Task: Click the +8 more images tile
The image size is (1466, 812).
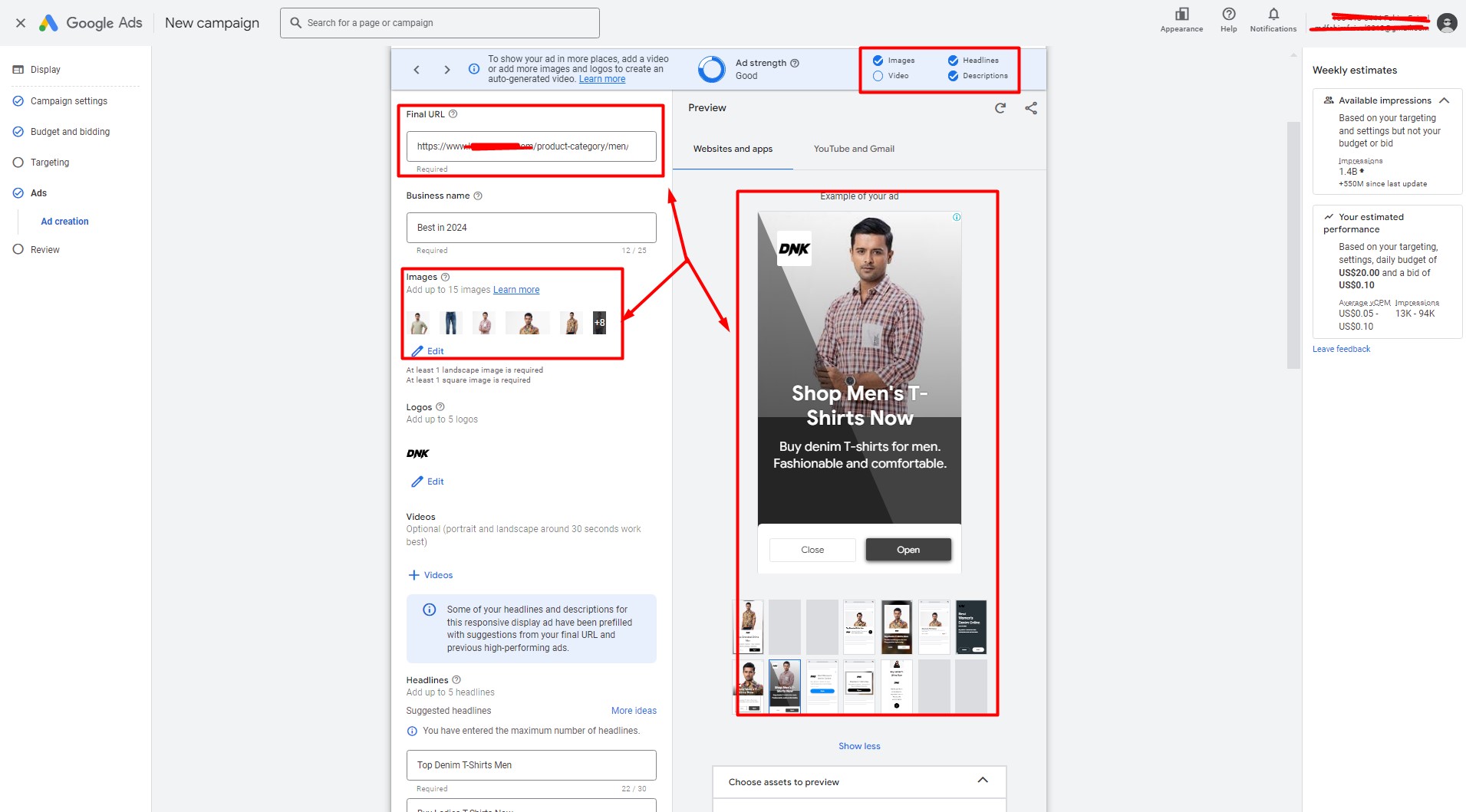Action: tap(599, 323)
